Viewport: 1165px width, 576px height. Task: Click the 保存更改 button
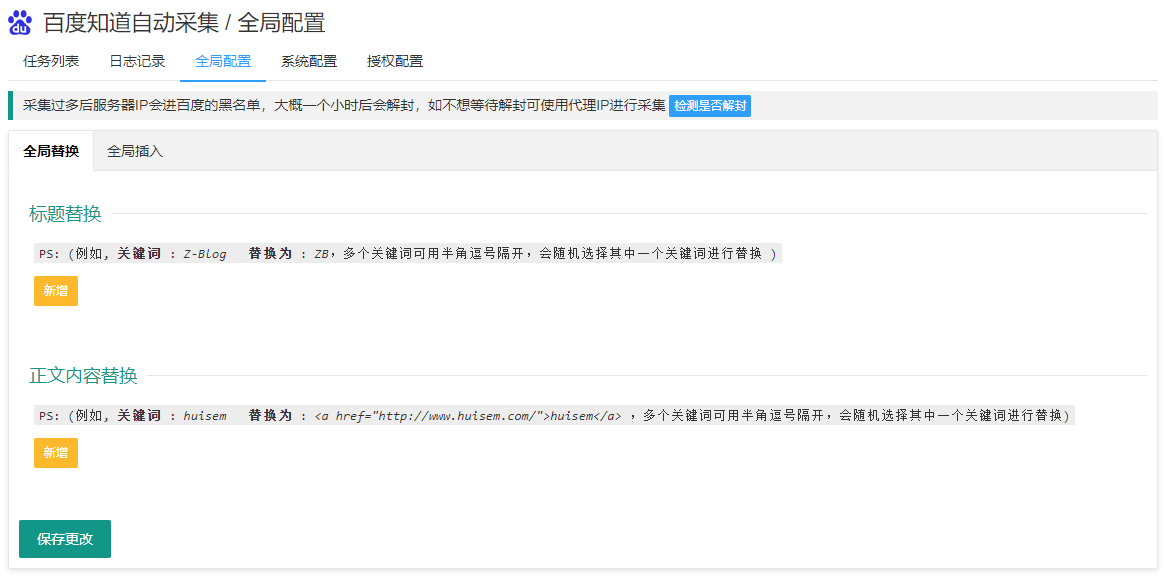[x=65, y=539]
